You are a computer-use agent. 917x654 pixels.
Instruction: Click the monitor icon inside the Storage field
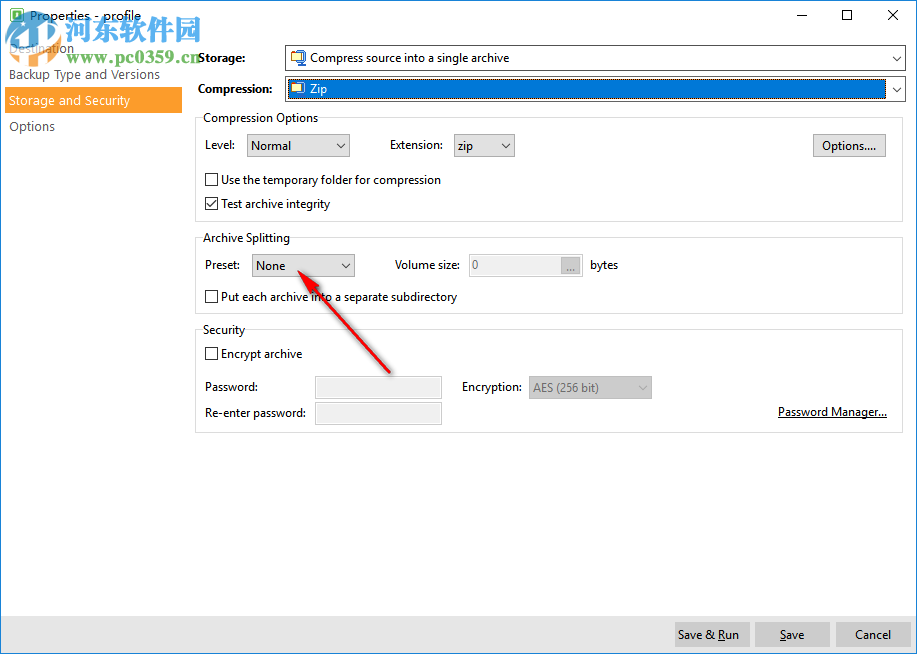pos(297,58)
